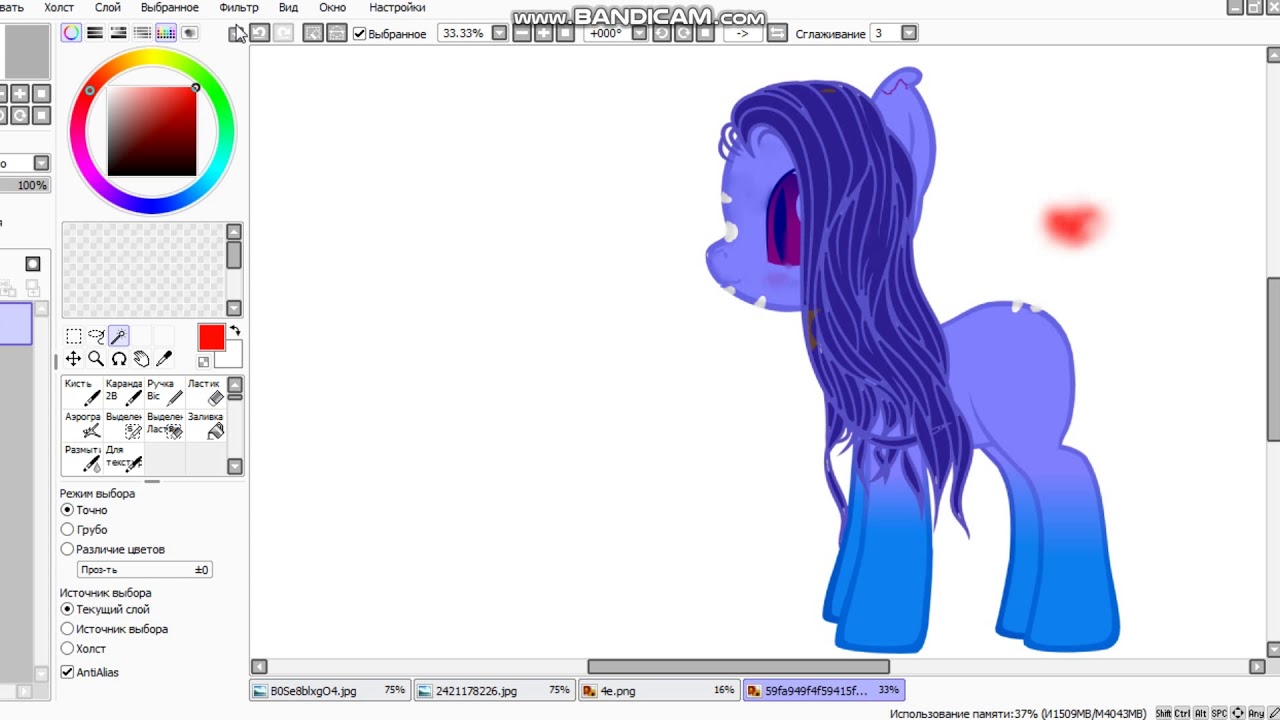Open the Холст menu

[x=59, y=7]
